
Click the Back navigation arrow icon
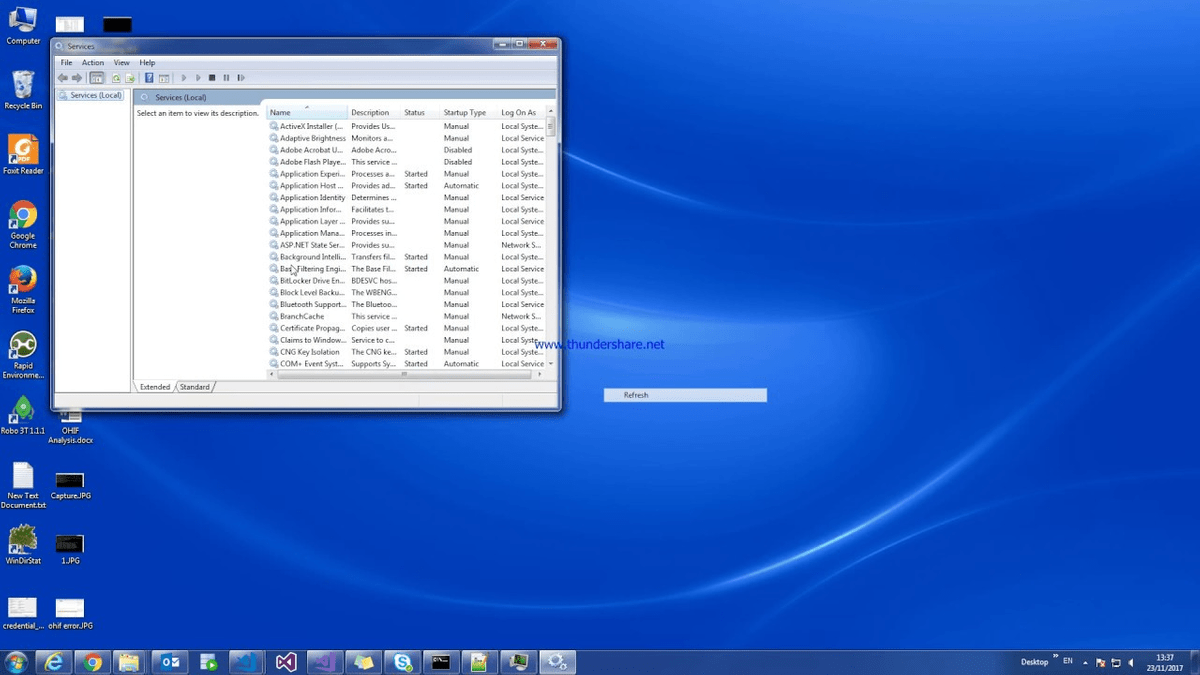pos(62,77)
